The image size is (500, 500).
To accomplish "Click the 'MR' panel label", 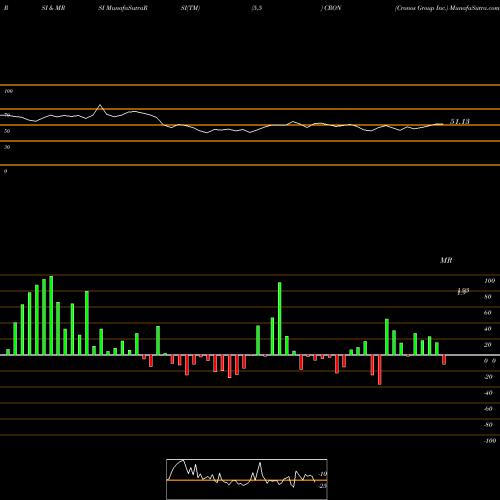I will [446, 260].
